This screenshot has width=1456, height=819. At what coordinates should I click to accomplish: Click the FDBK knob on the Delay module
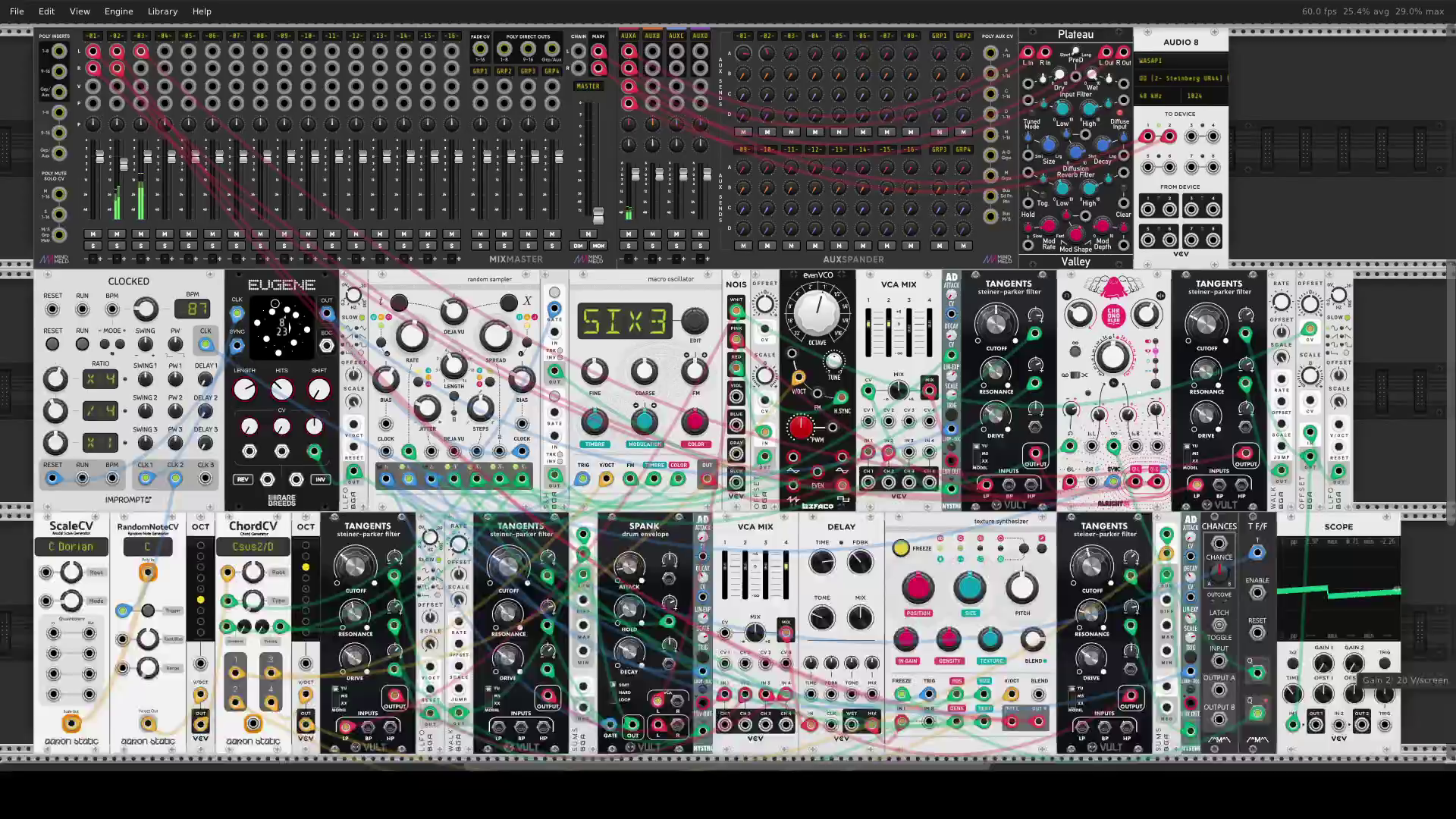click(x=860, y=562)
